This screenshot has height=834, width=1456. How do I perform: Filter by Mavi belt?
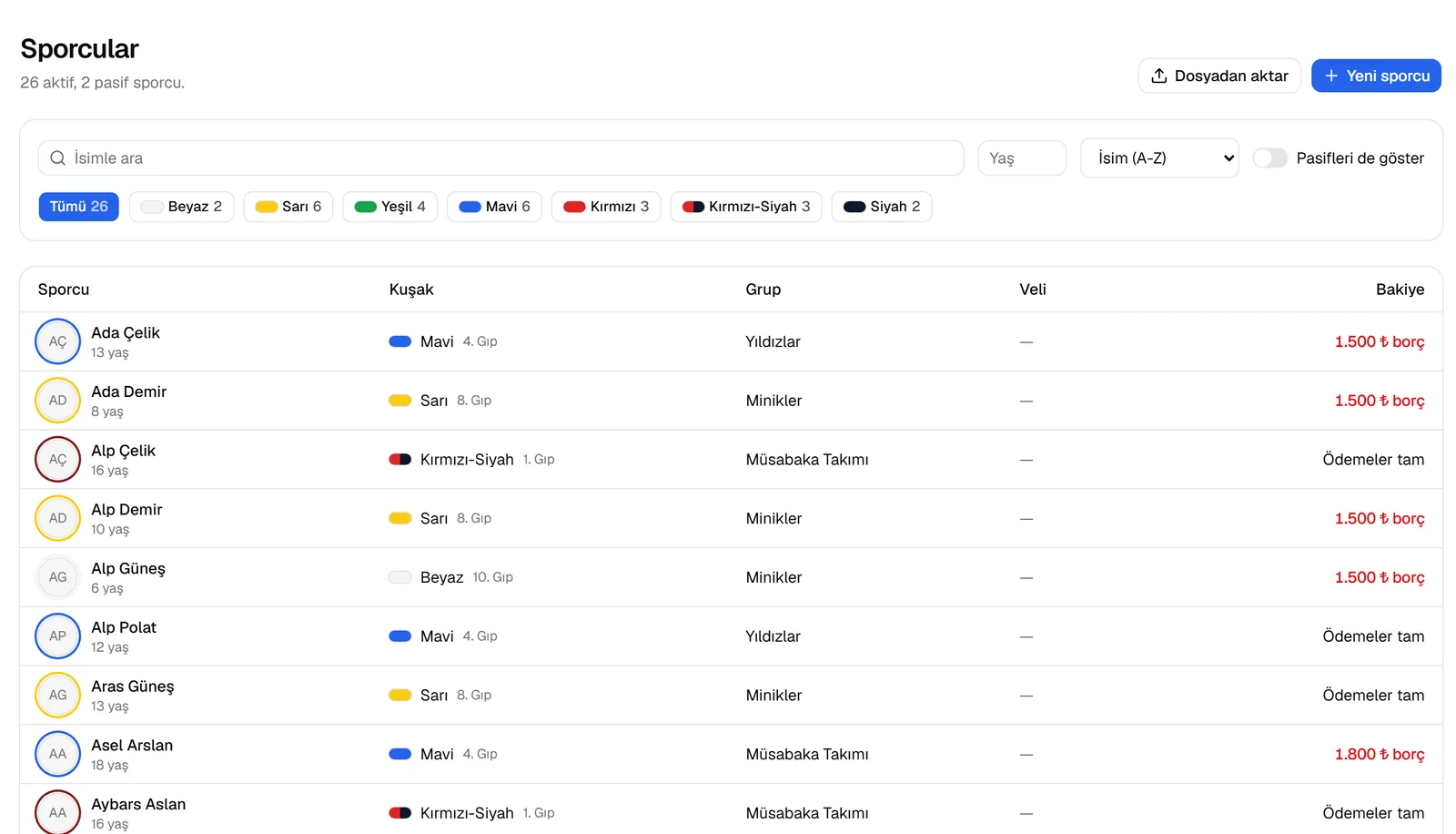pos(494,207)
